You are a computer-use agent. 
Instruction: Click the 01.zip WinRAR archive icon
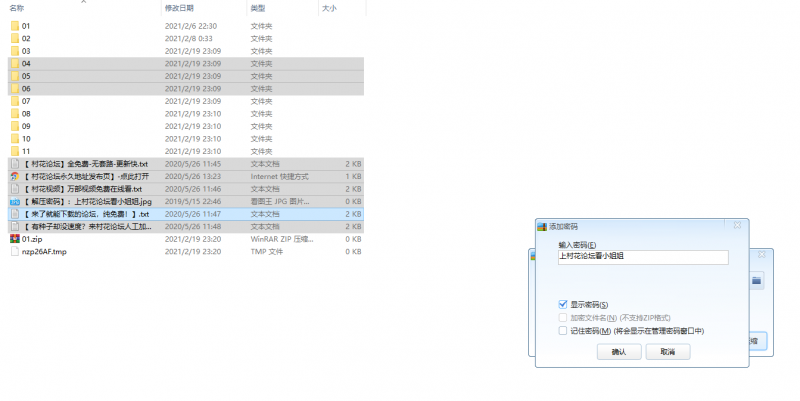coord(14,239)
